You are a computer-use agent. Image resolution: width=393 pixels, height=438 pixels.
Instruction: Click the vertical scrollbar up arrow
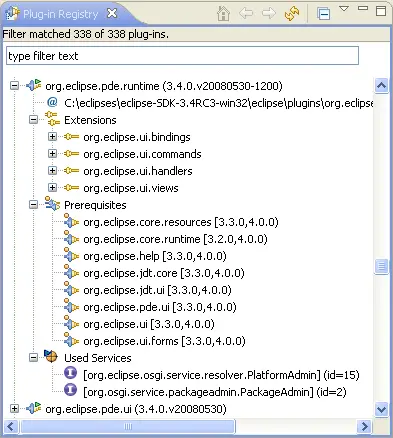tap(381, 86)
